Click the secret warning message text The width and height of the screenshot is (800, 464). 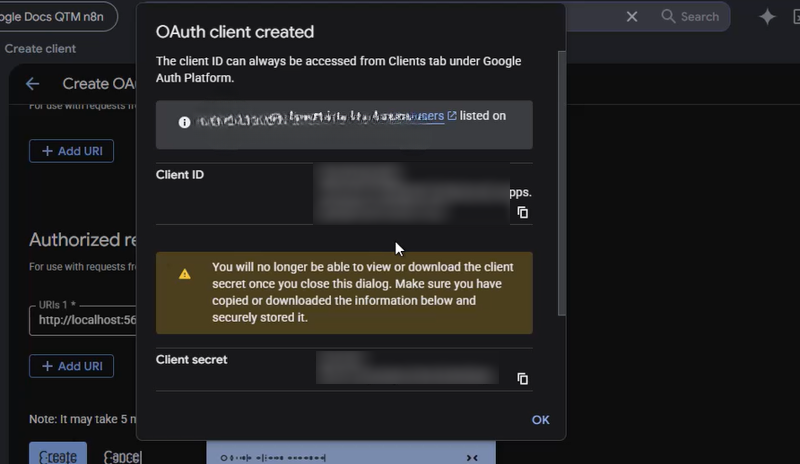tap(363, 292)
